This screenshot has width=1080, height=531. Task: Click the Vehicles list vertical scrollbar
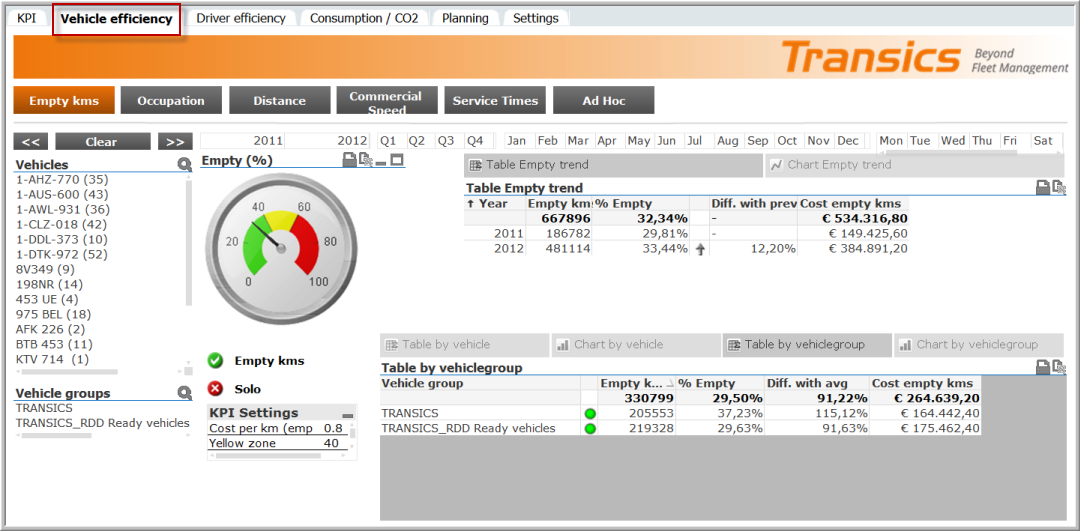pos(188,240)
